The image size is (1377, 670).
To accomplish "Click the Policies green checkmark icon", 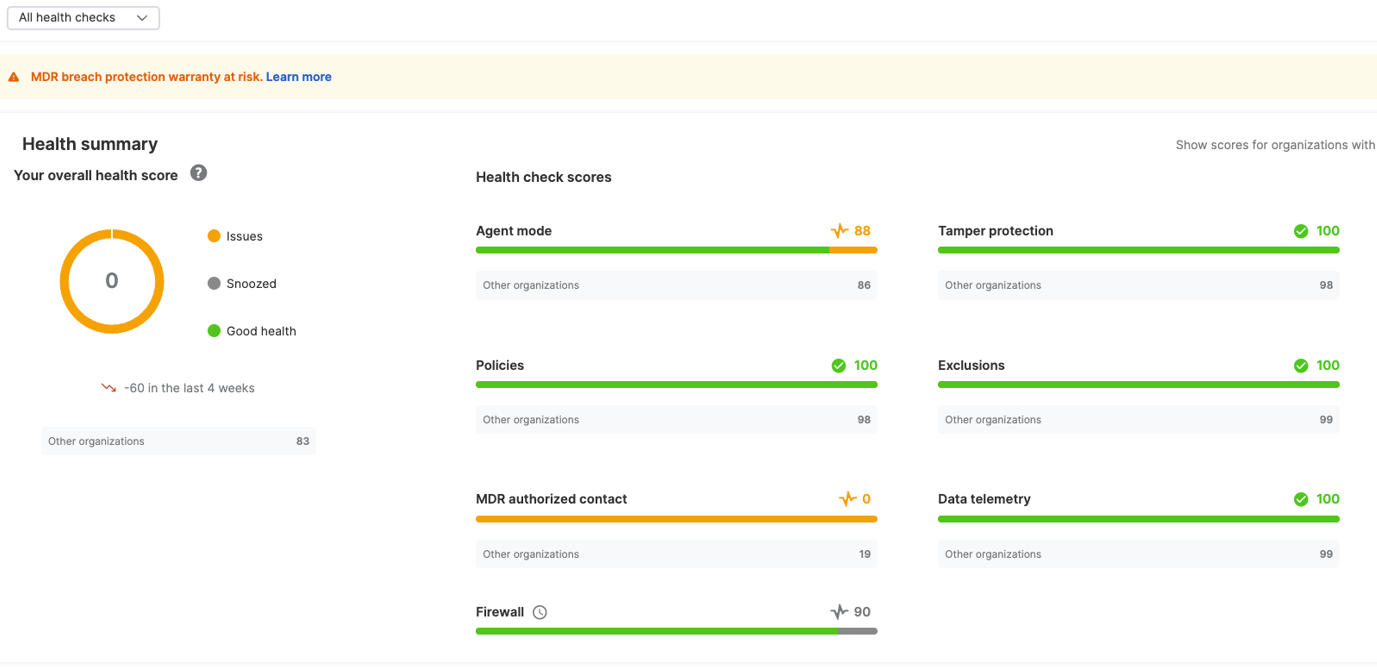I will click(x=839, y=366).
